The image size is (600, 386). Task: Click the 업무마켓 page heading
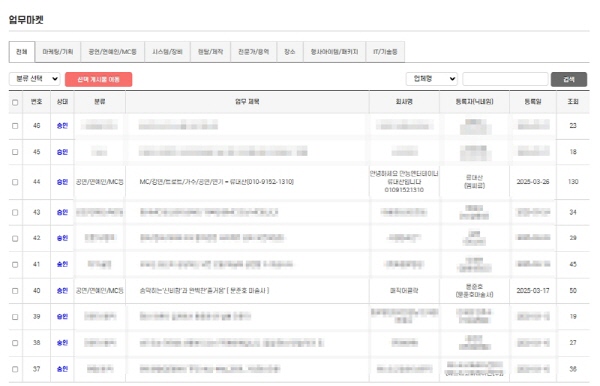pyautogui.click(x=26, y=20)
